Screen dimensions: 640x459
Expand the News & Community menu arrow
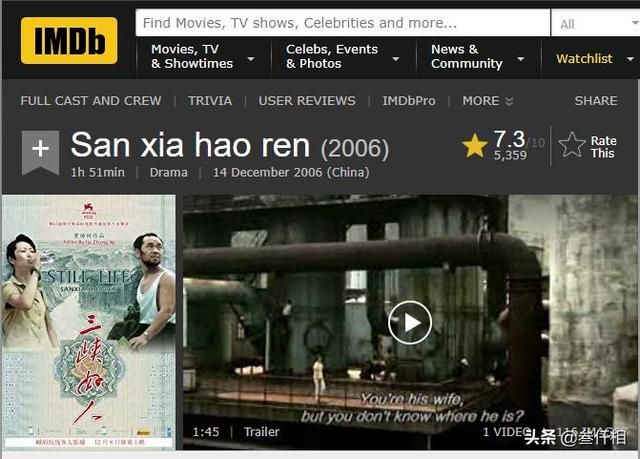point(520,59)
